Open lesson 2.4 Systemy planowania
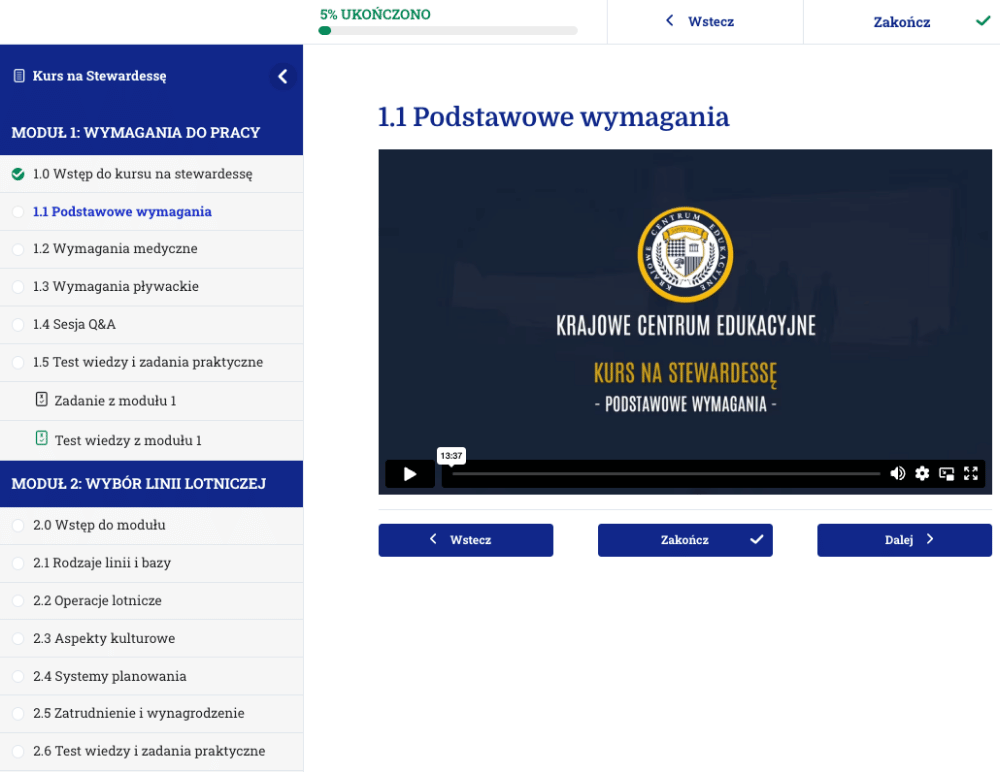This screenshot has height=780, width=1000. [x=151, y=676]
